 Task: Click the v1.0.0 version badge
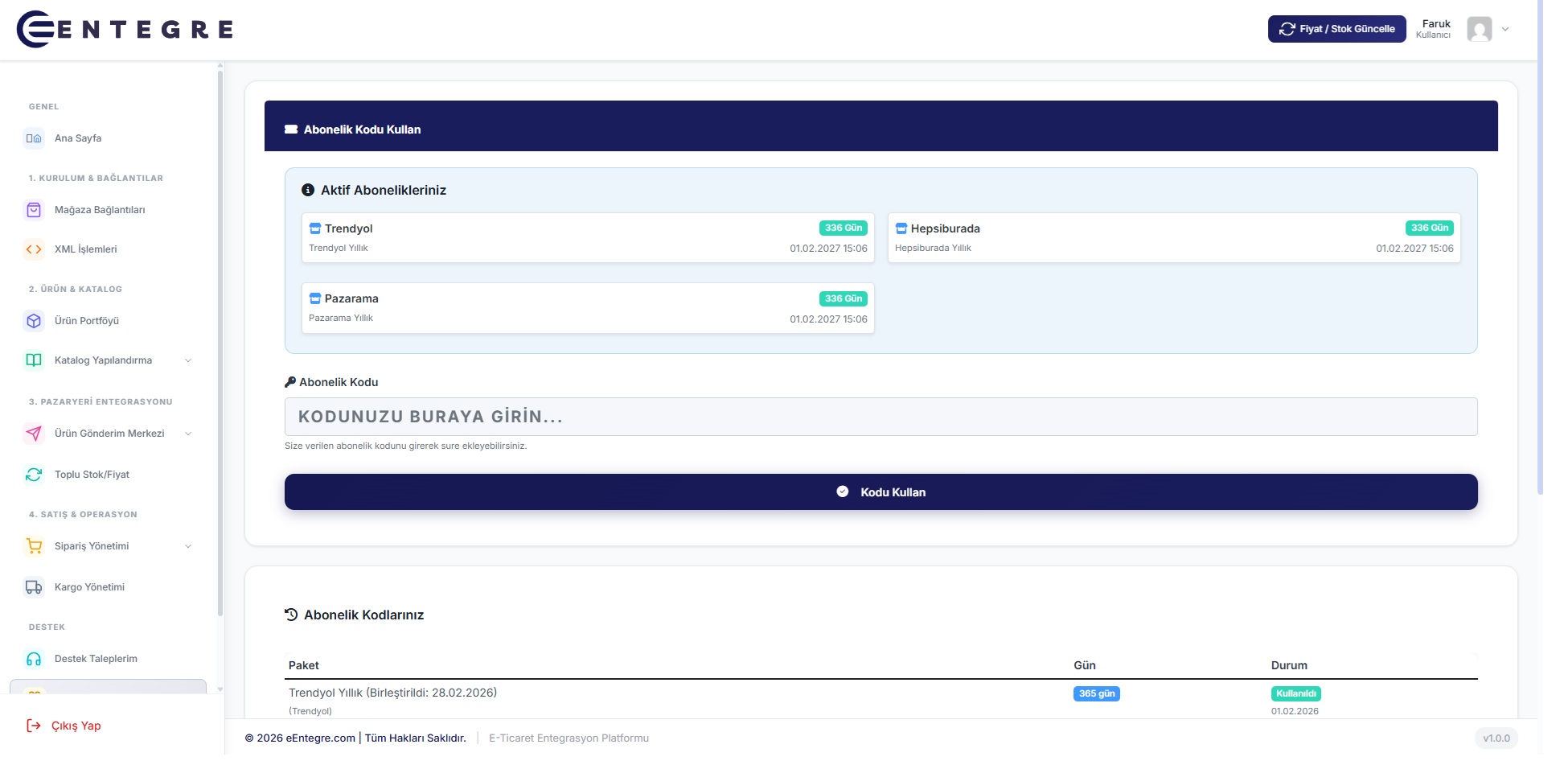(x=1496, y=738)
